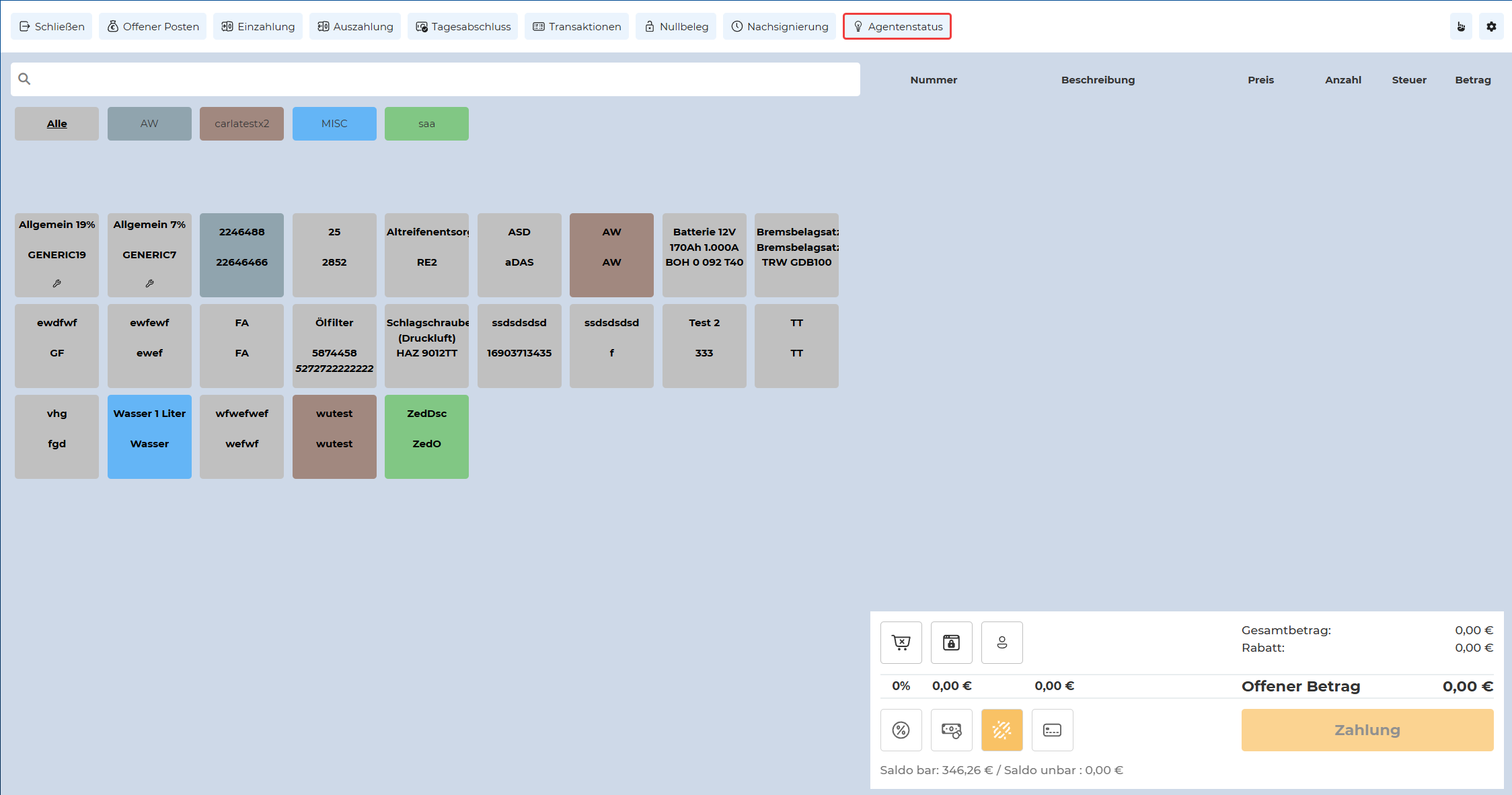
Task: Filter by AW category
Action: pos(149,124)
